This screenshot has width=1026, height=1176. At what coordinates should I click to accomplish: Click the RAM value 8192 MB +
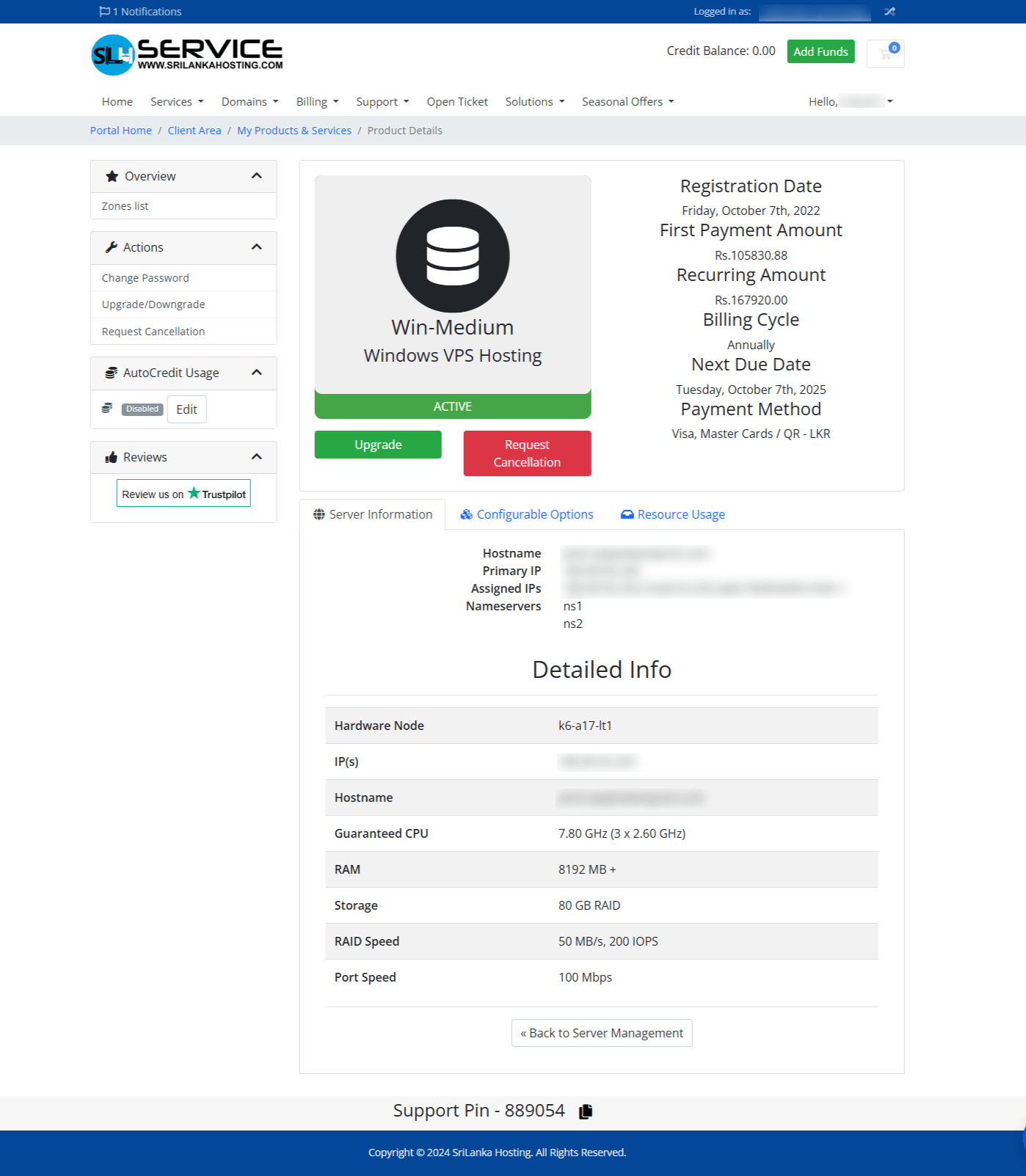click(x=587, y=869)
